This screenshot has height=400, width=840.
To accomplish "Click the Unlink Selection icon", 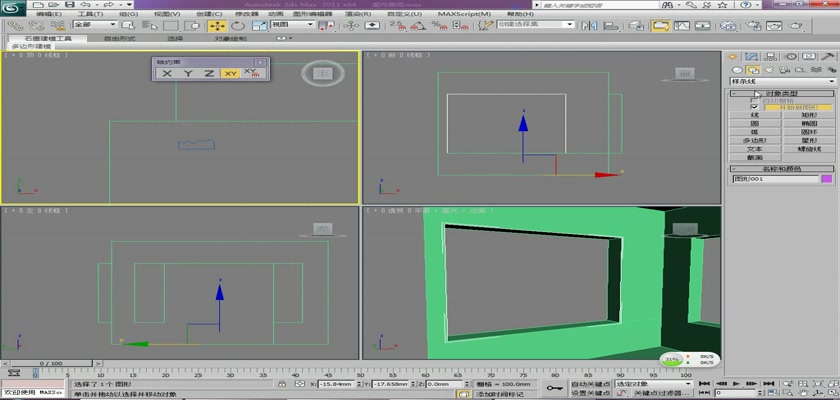I will pos(36,25).
